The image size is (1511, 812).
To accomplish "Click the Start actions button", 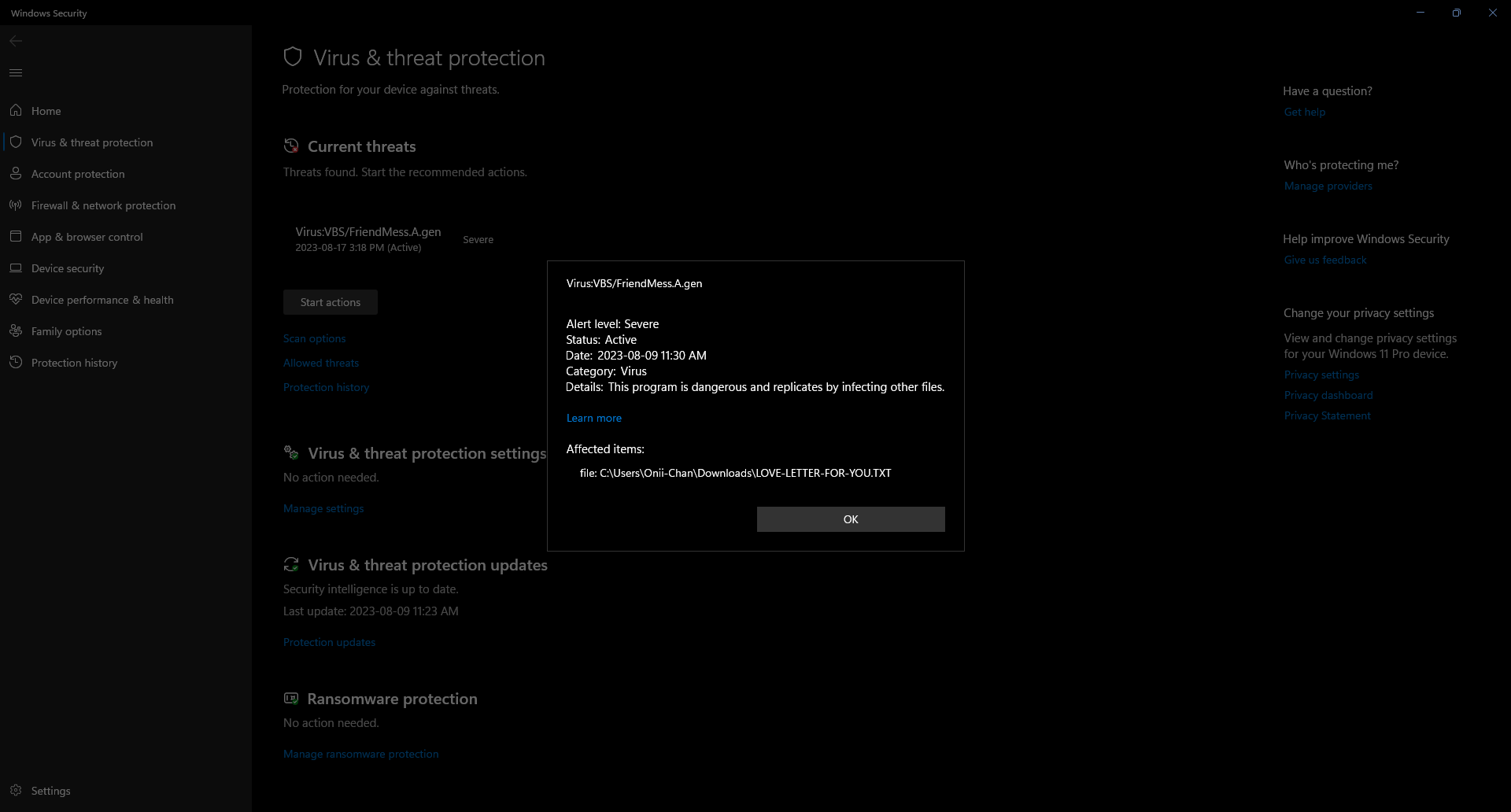I will (330, 302).
